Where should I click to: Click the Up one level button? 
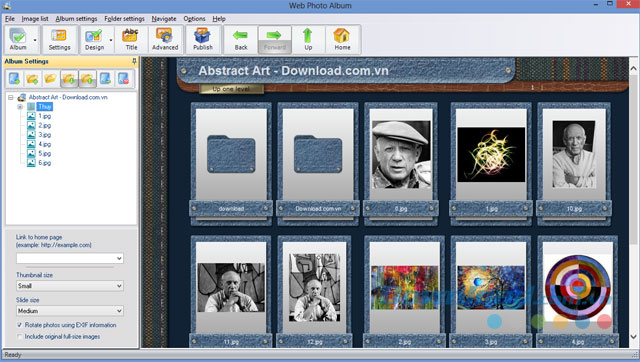click(231, 89)
